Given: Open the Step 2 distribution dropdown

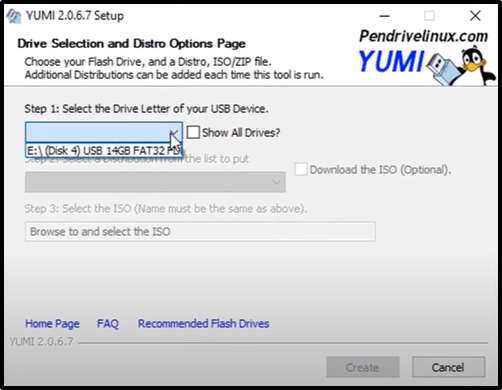Looking at the screenshot, I should [155, 182].
